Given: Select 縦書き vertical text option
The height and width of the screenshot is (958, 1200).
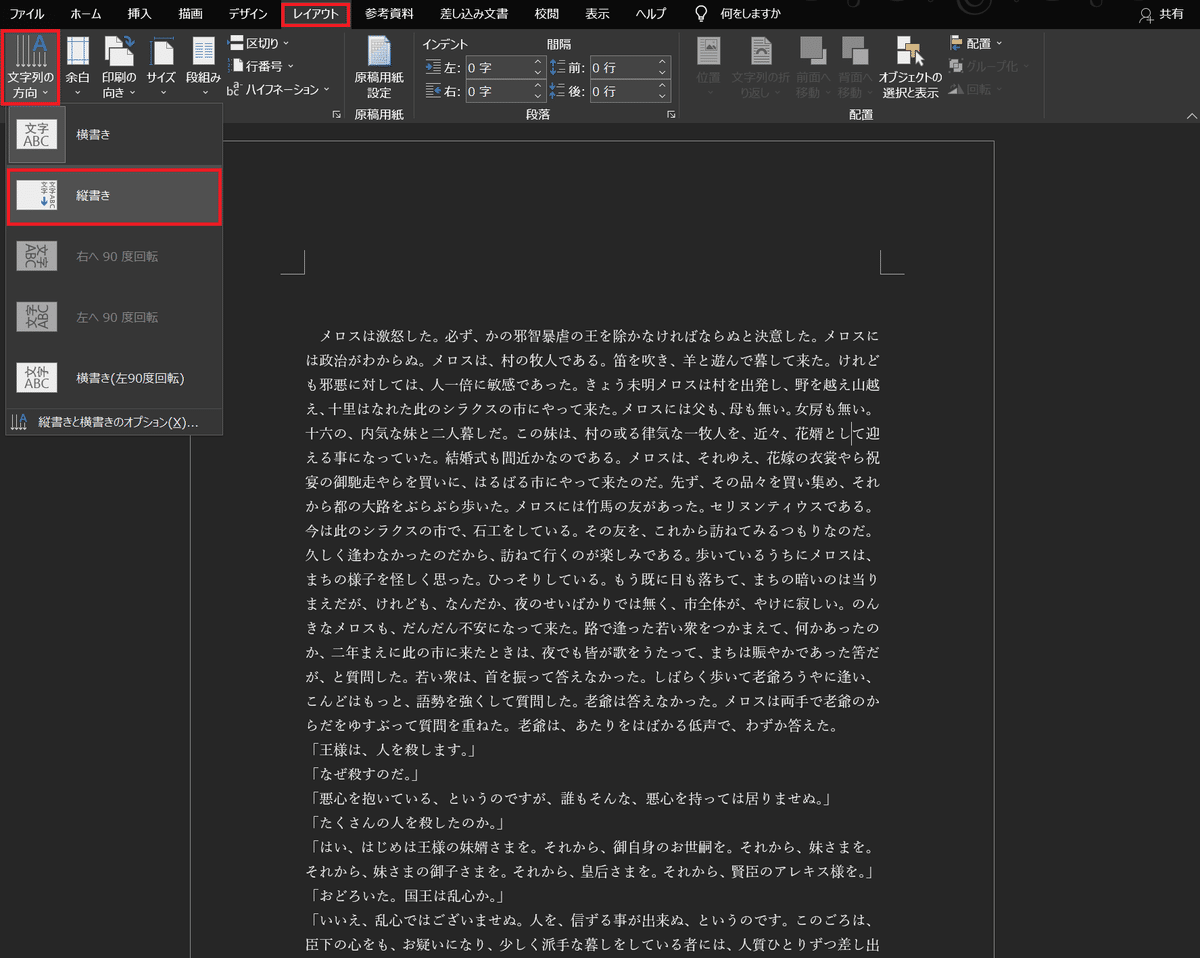Looking at the screenshot, I should click(x=113, y=195).
